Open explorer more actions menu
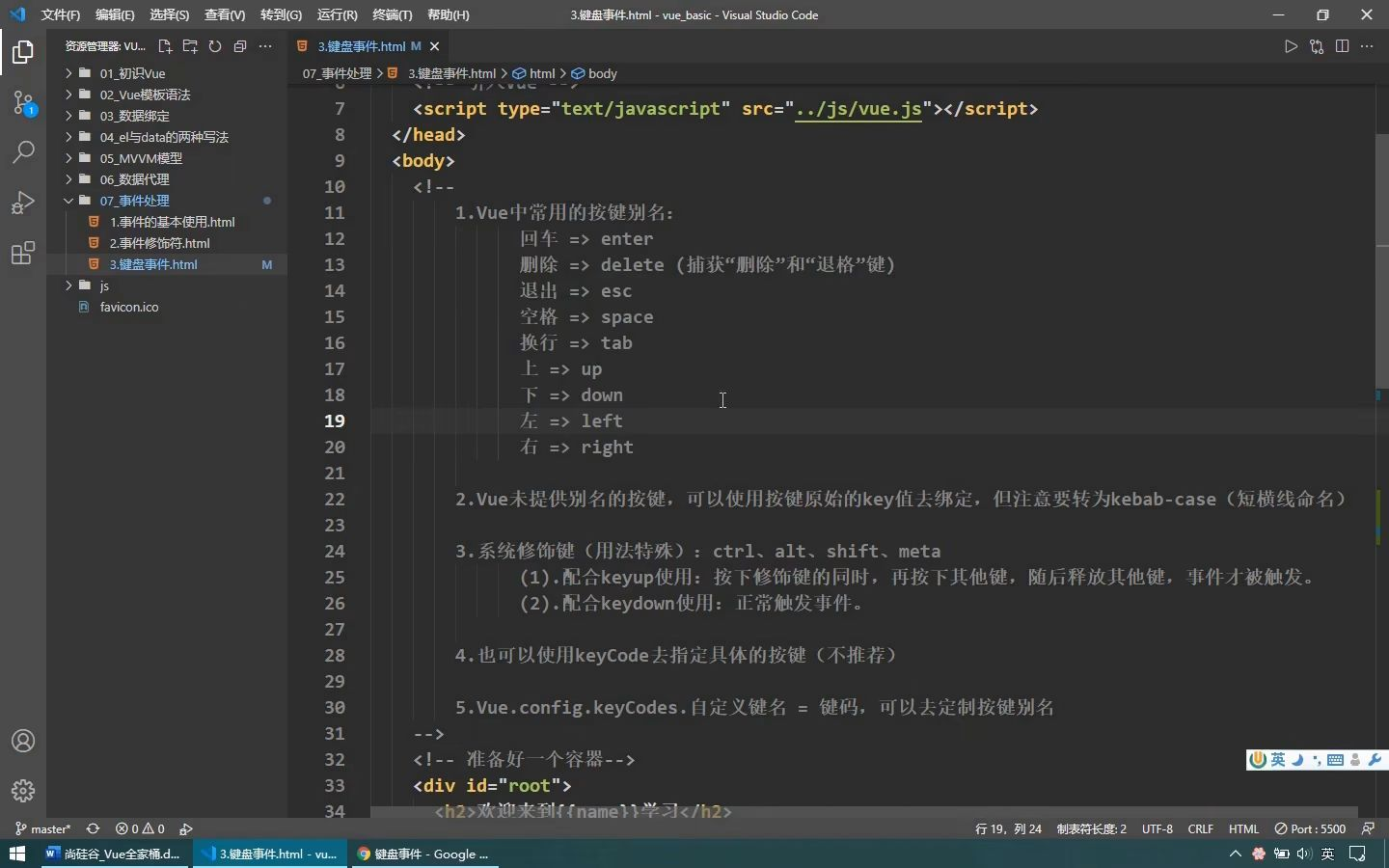The width and height of the screenshot is (1389, 868). point(265,46)
